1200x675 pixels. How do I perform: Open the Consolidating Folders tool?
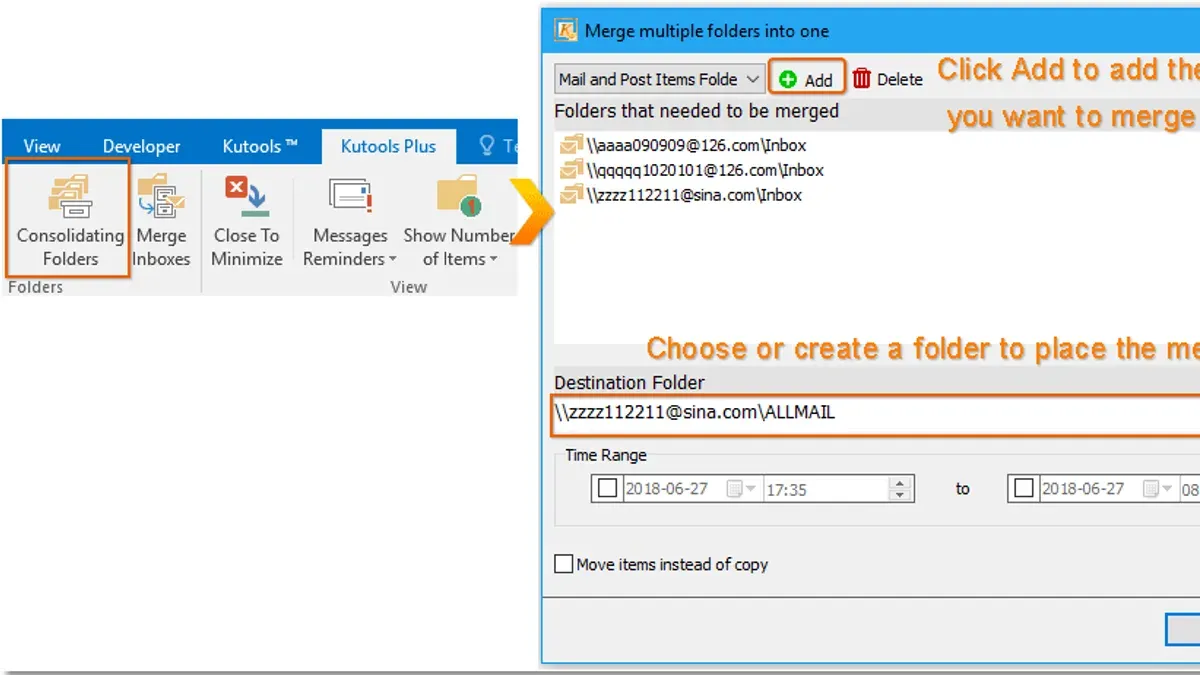coord(68,218)
